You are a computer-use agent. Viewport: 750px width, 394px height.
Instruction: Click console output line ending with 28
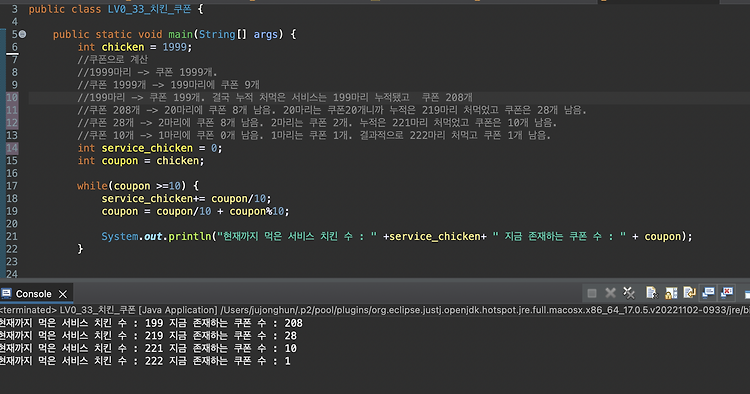click(x=148, y=336)
